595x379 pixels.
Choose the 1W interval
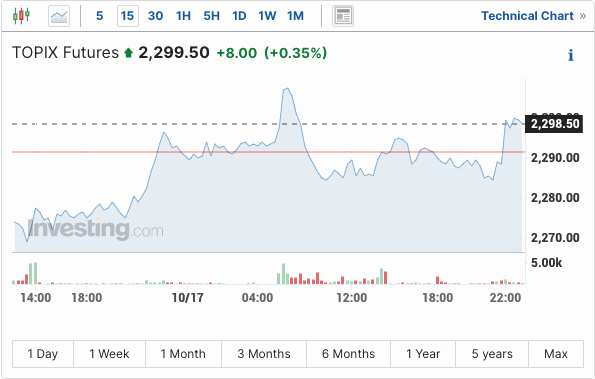267,16
